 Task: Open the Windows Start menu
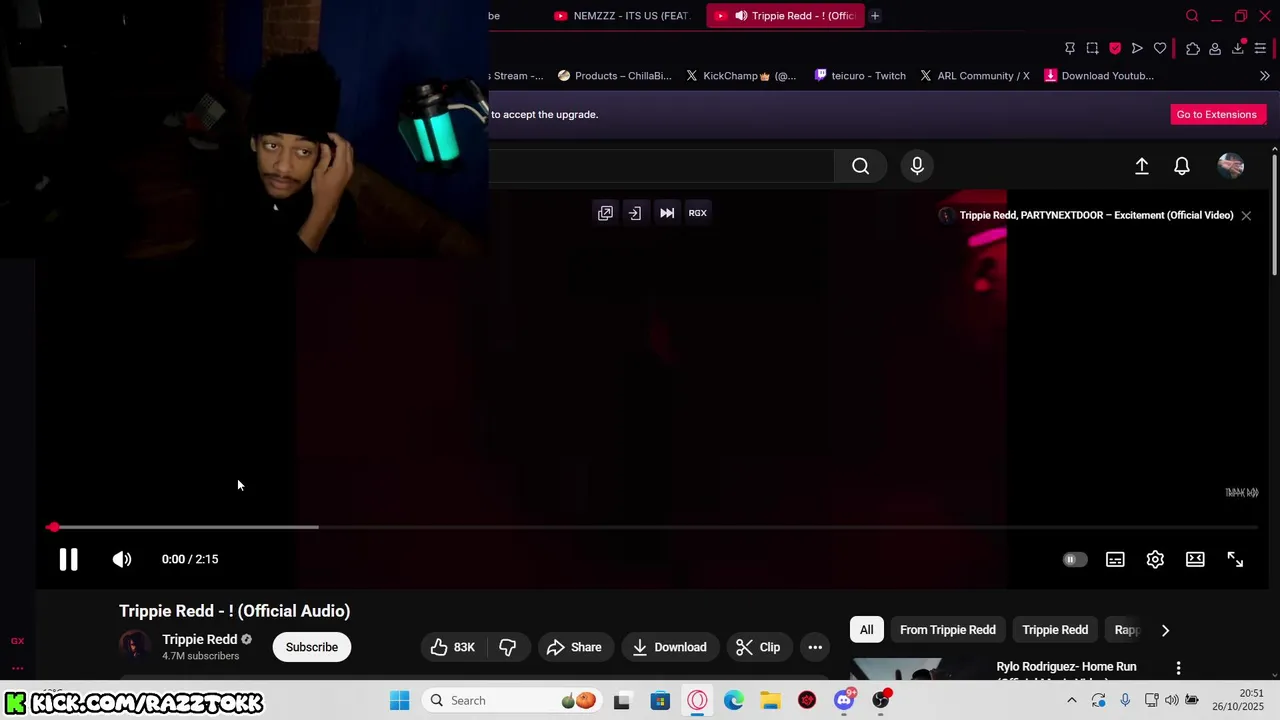pyautogui.click(x=399, y=700)
